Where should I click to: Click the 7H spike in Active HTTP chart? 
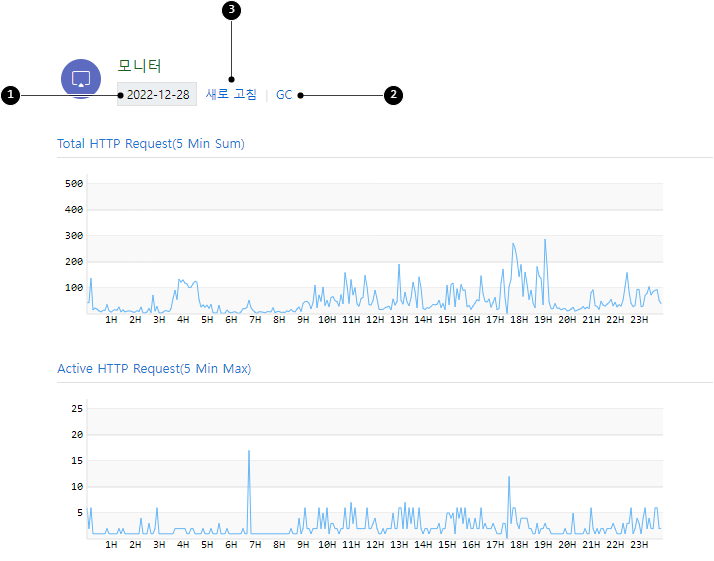pyautogui.click(x=249, y=451)
